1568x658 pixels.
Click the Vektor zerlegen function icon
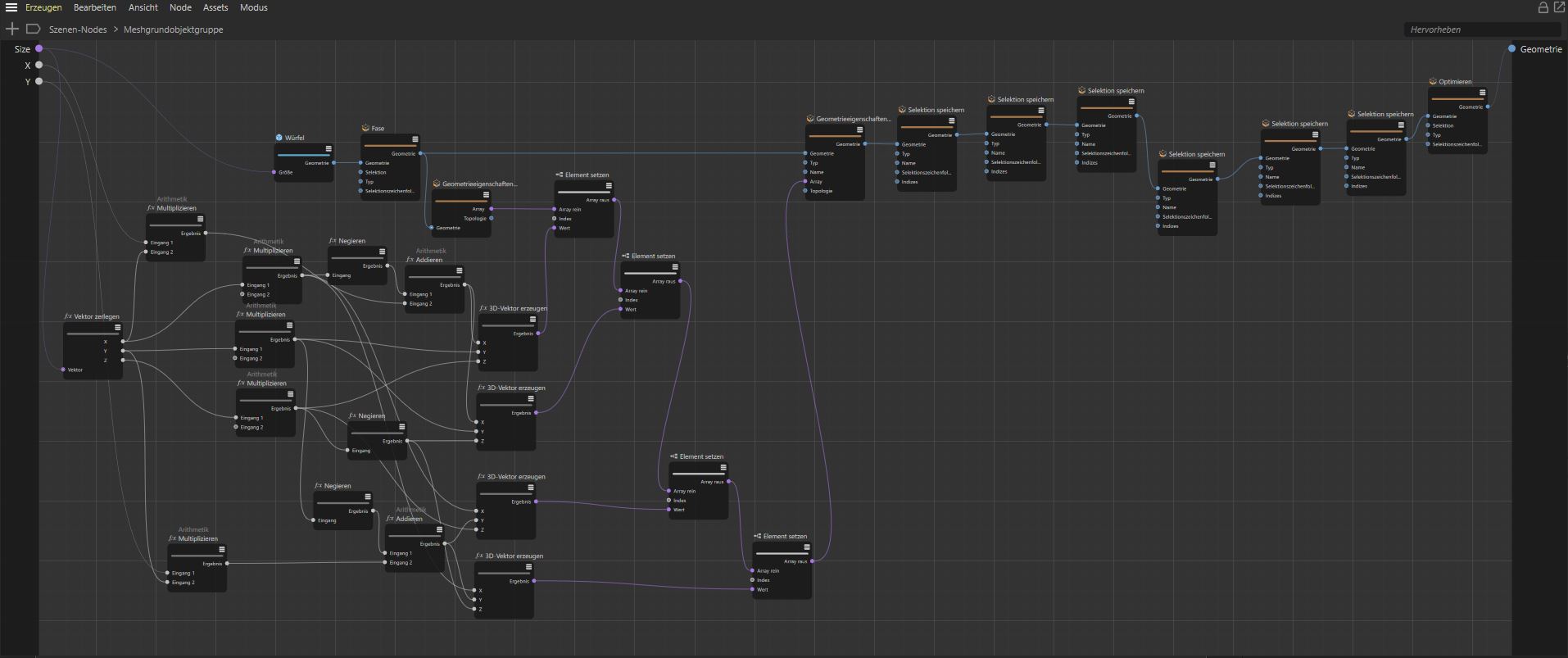(x=69, y=316)
